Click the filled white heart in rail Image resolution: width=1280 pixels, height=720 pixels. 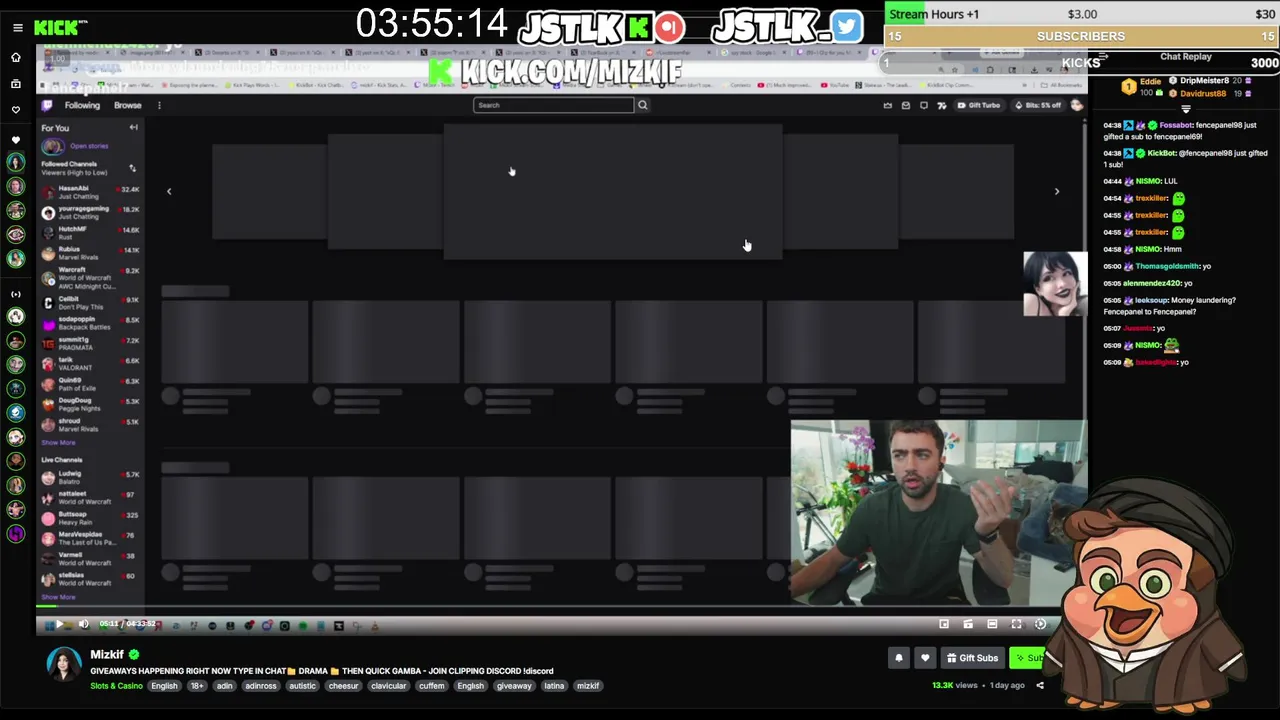(x=15, y=140)
